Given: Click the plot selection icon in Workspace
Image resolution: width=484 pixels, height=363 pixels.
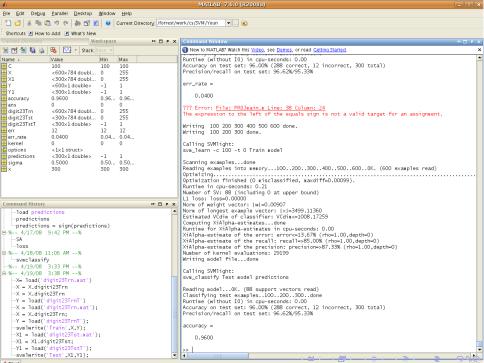Looking at the screenshot, I should click(67, 50).
